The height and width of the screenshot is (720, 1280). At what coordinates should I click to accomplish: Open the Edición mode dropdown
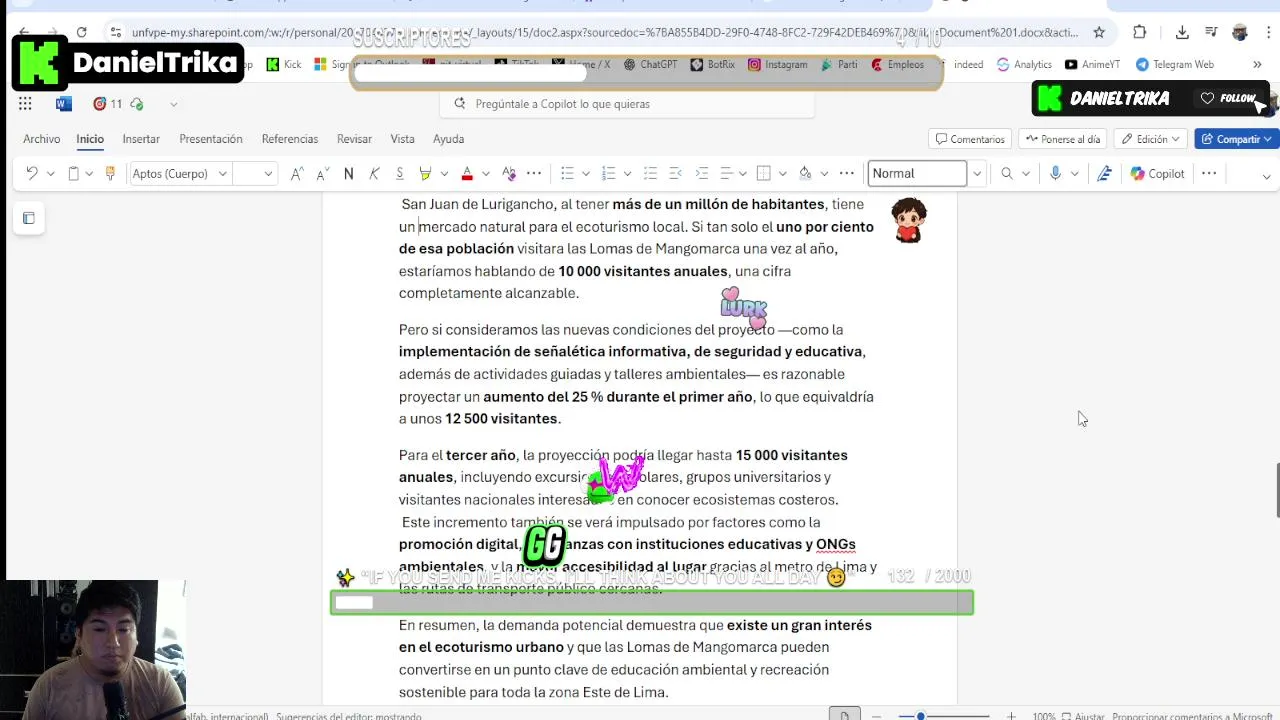[x=1151, y=139]
